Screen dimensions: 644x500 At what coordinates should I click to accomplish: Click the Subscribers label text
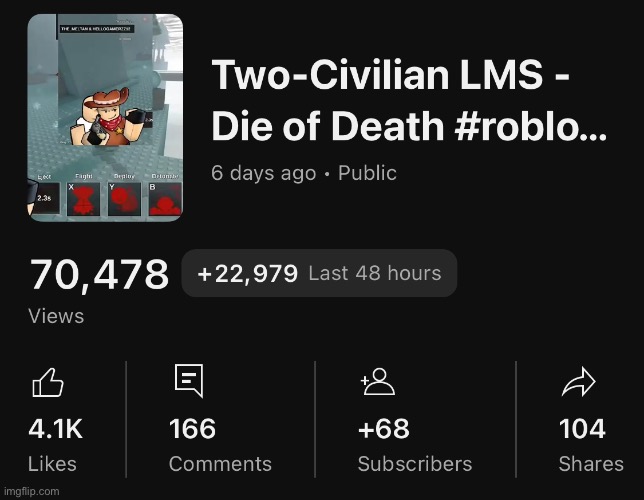414,464
